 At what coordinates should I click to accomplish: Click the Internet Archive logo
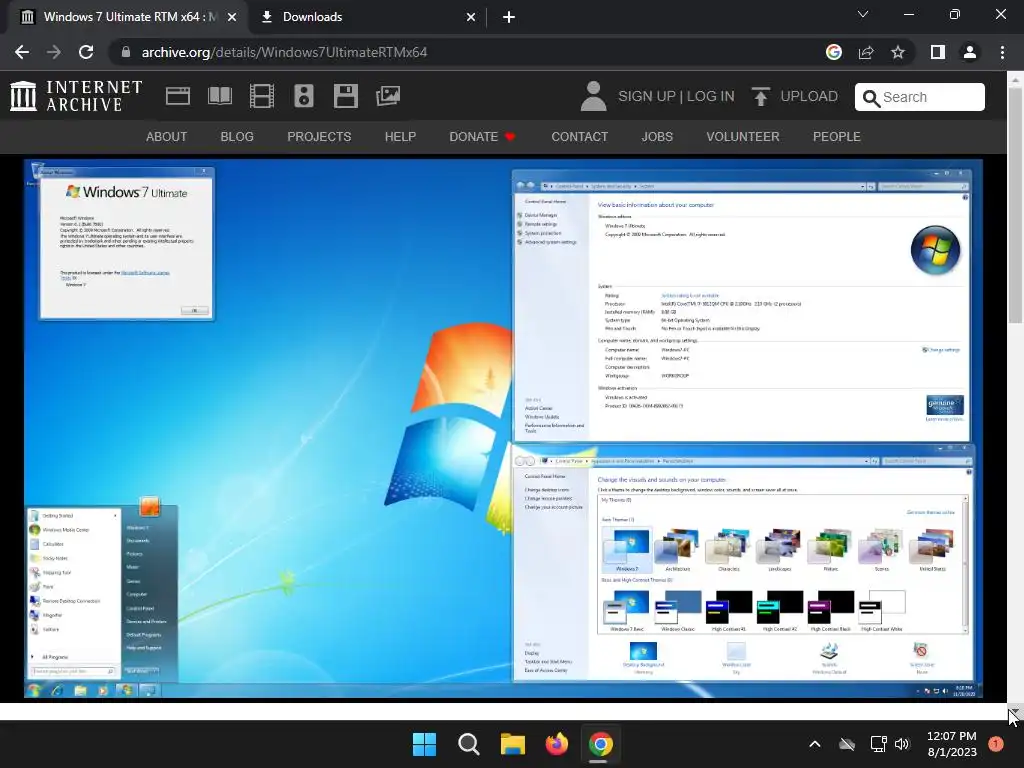pyautogui.click(x=76, y=96)
